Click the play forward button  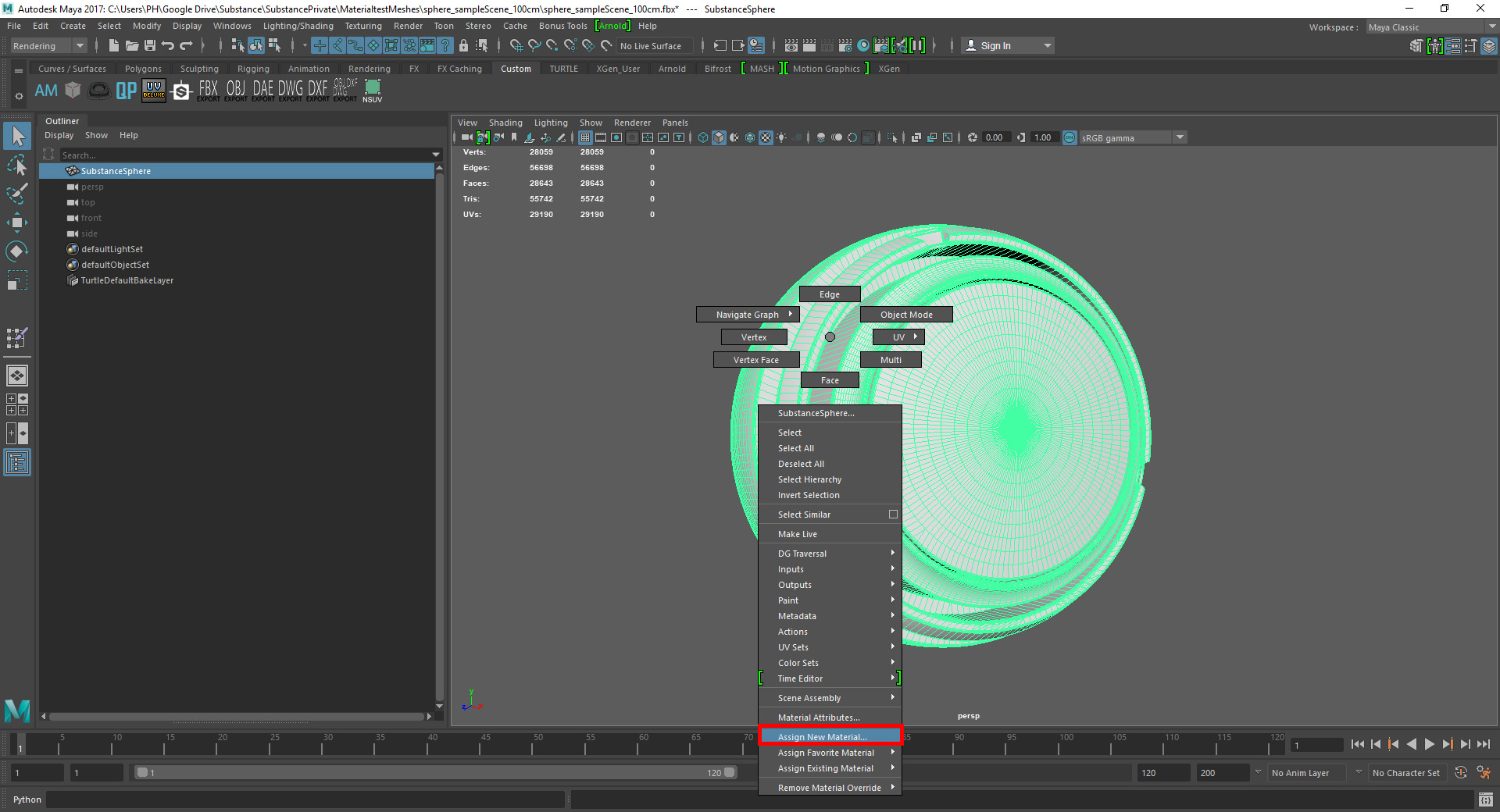tap(1429, 745)
